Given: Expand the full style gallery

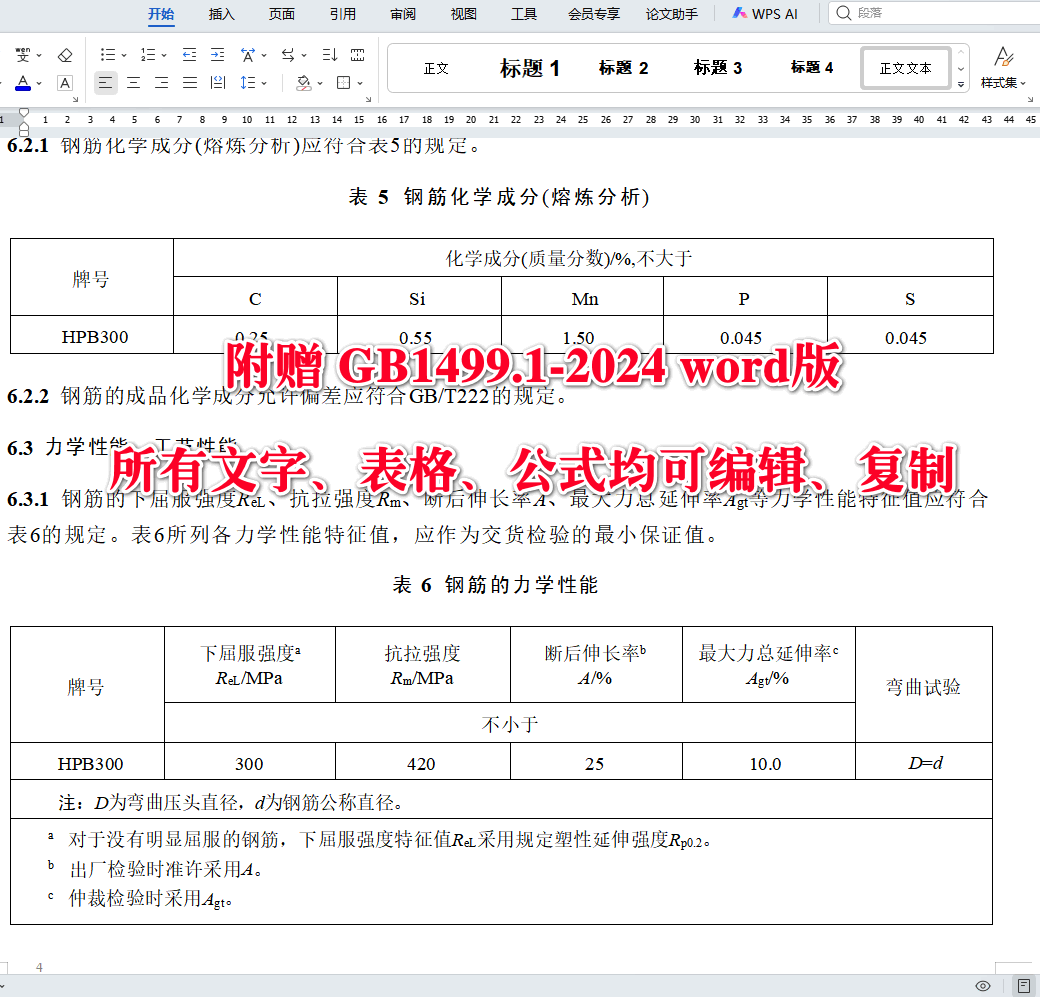Looking at the screenshot, I should coord(960,84).
